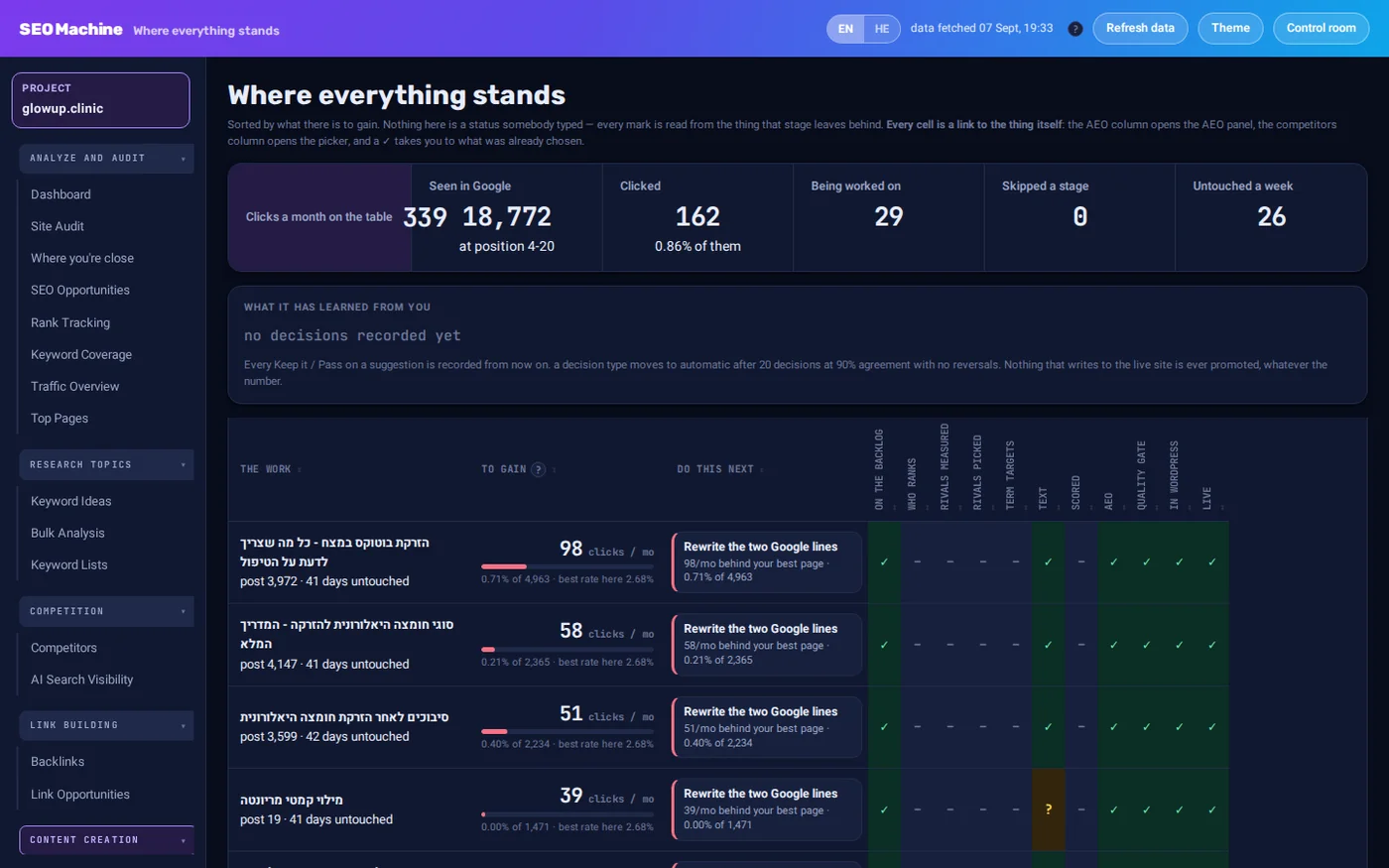Screen dimensions: 1389x868
Task: Open the AI Search Visibility page
Action: (x=82, y=680)
